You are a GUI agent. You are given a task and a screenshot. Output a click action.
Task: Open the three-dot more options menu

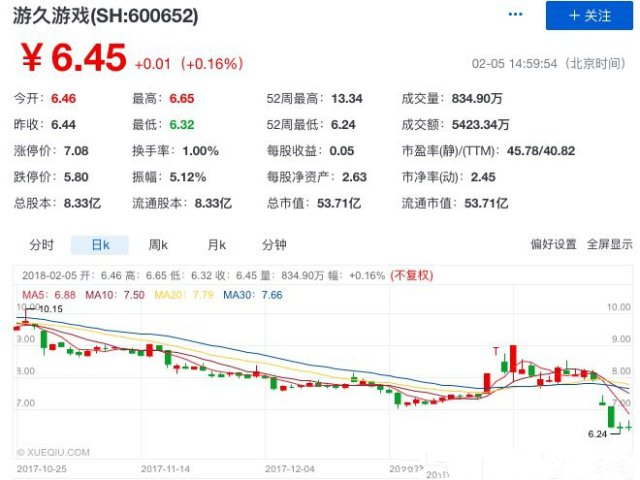(x=515, y=15)
